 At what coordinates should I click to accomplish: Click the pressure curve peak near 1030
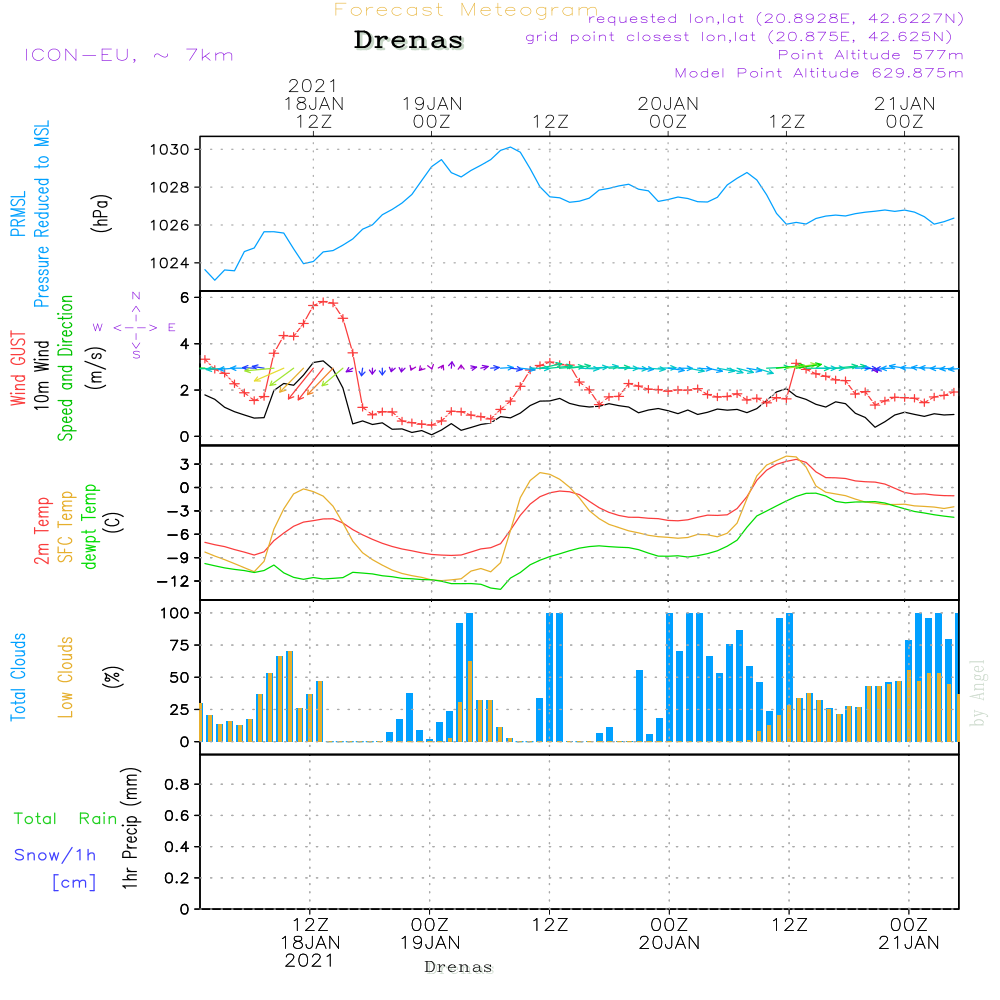510,148
